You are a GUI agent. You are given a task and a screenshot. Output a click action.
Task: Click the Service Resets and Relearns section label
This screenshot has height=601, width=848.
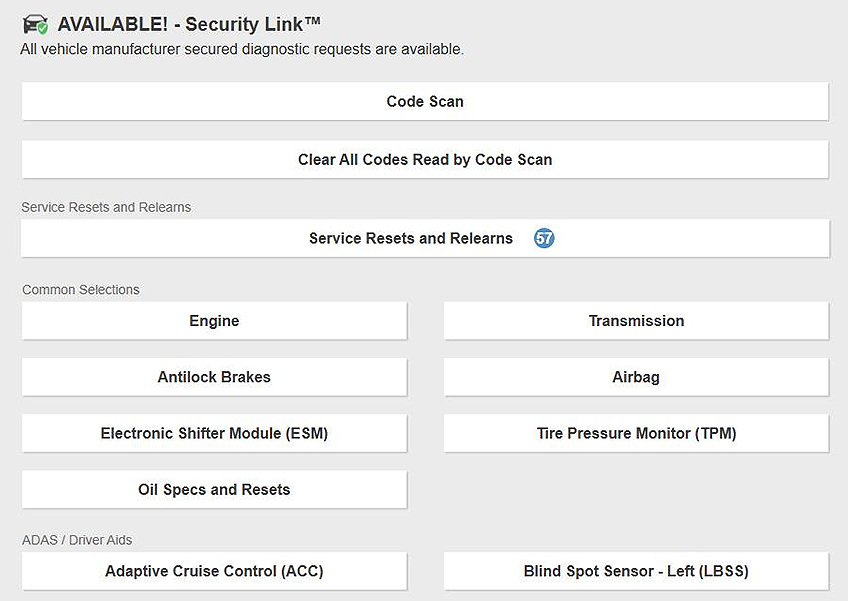tap(106, 207)
